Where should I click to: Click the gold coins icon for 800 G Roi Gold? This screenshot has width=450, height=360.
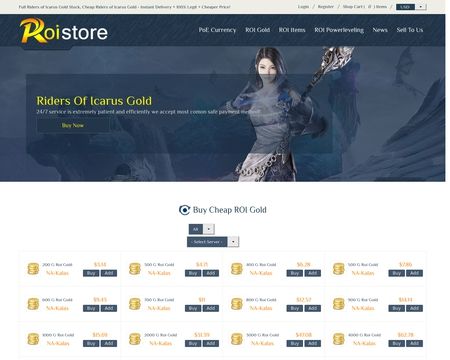pyautogui.click(x=237, y=304)
